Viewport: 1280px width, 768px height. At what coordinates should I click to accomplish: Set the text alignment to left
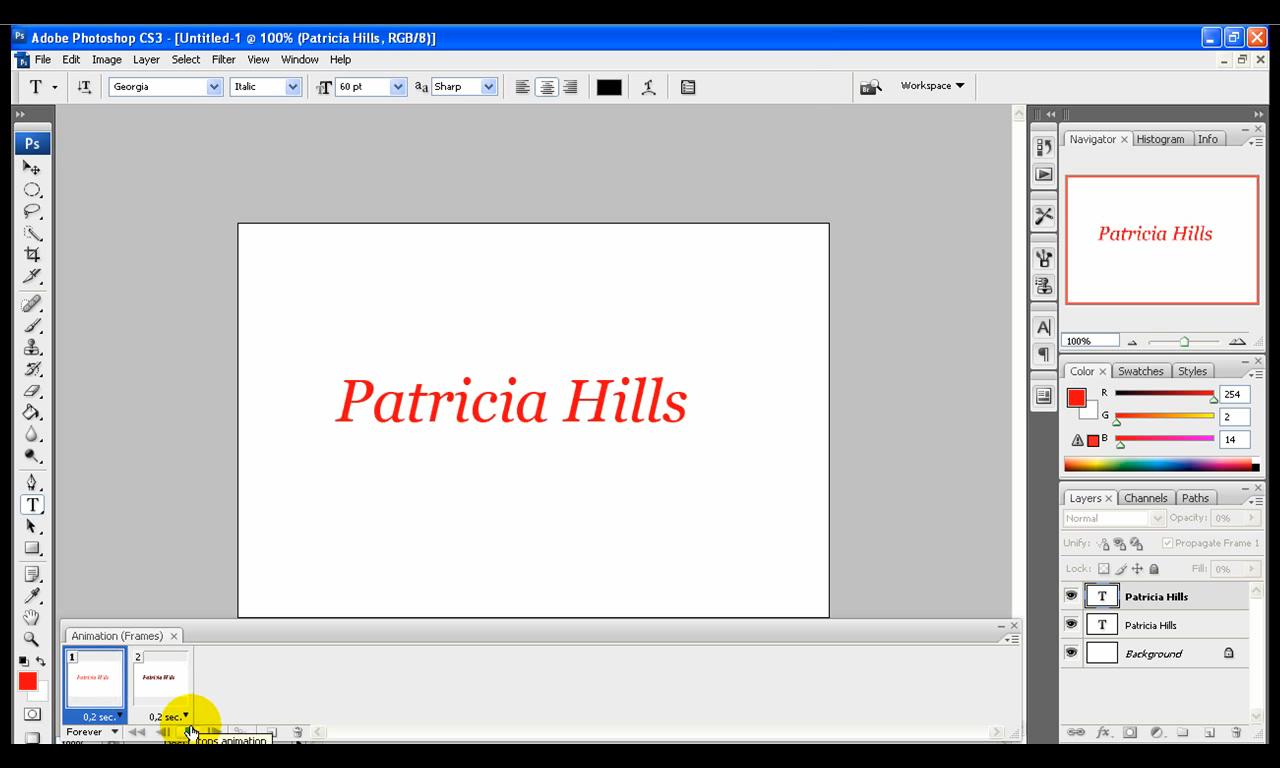tap(522, 87)
